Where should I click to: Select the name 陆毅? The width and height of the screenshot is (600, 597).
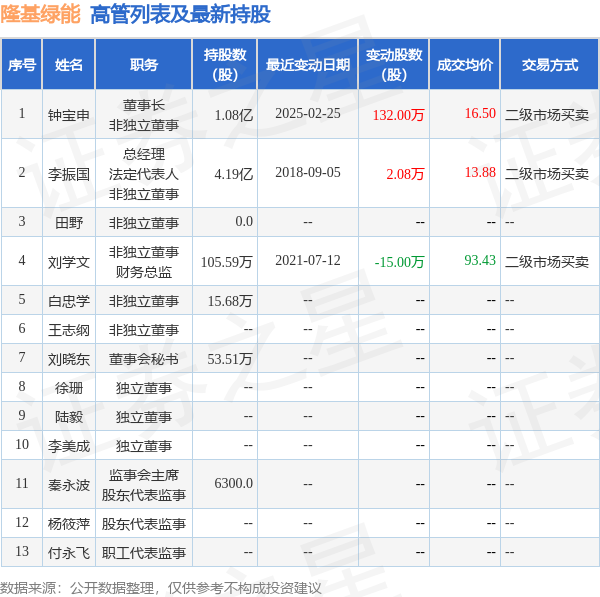[69, 417]
